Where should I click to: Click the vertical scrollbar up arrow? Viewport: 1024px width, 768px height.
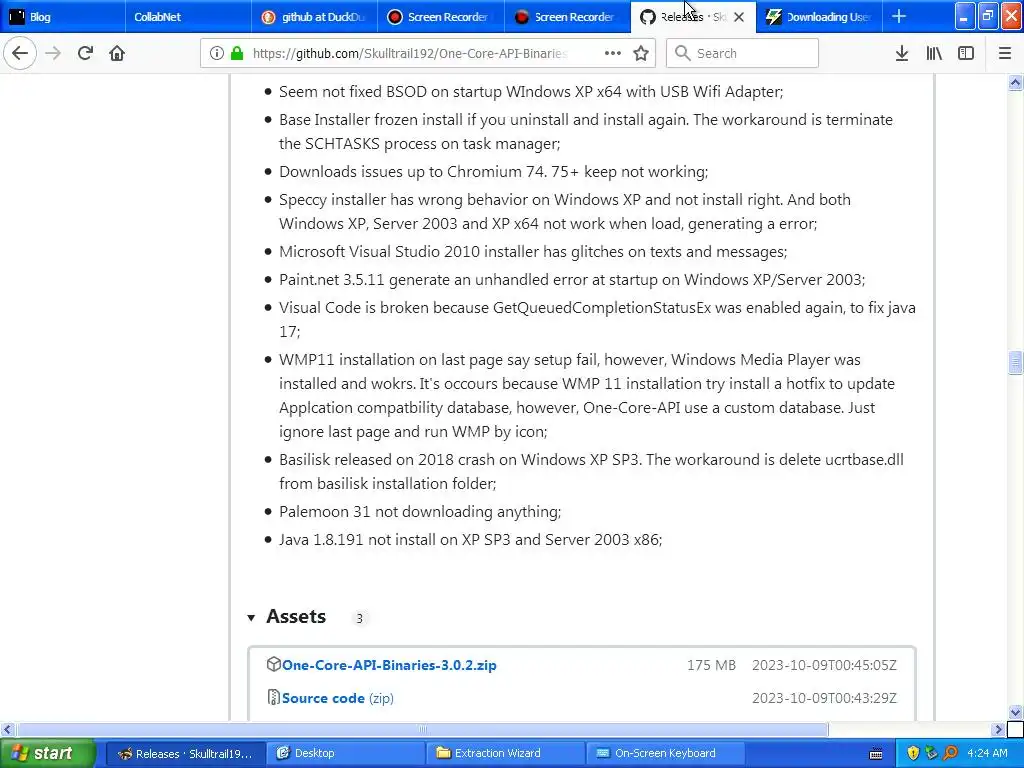[1015, 82]
